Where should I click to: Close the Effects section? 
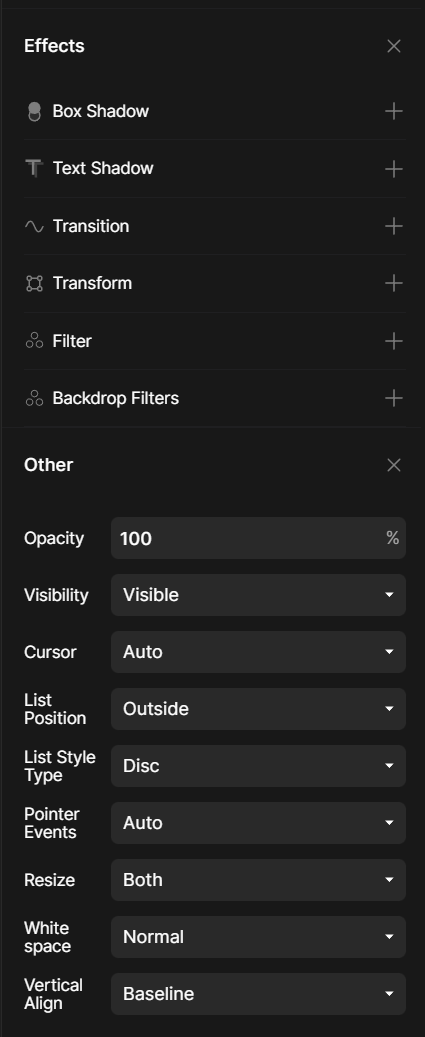(x=394, y=46)
